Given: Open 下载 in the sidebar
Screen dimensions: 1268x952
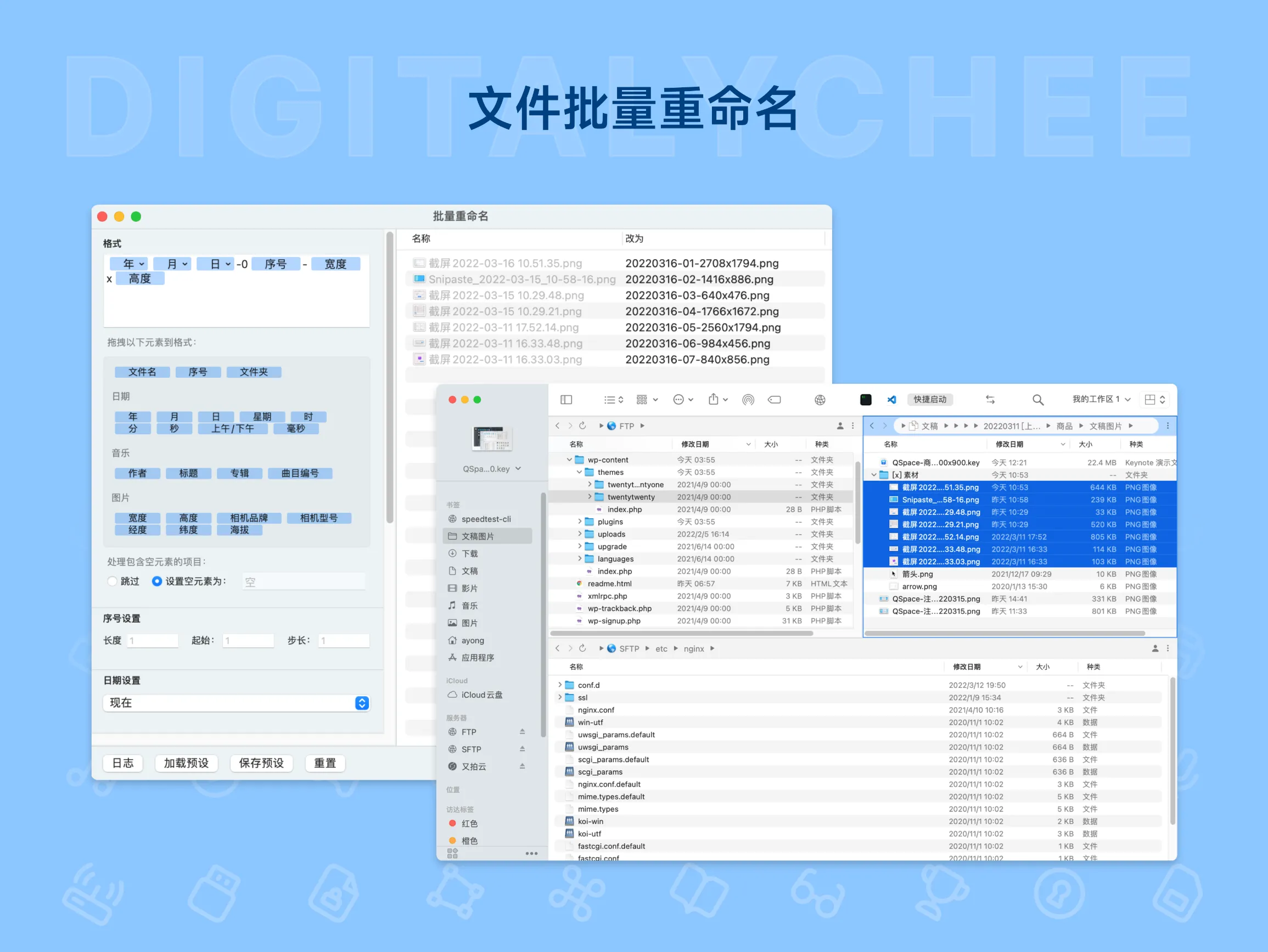Looking at the screenshot, I should pyautogui.click(x=469, y=553).
